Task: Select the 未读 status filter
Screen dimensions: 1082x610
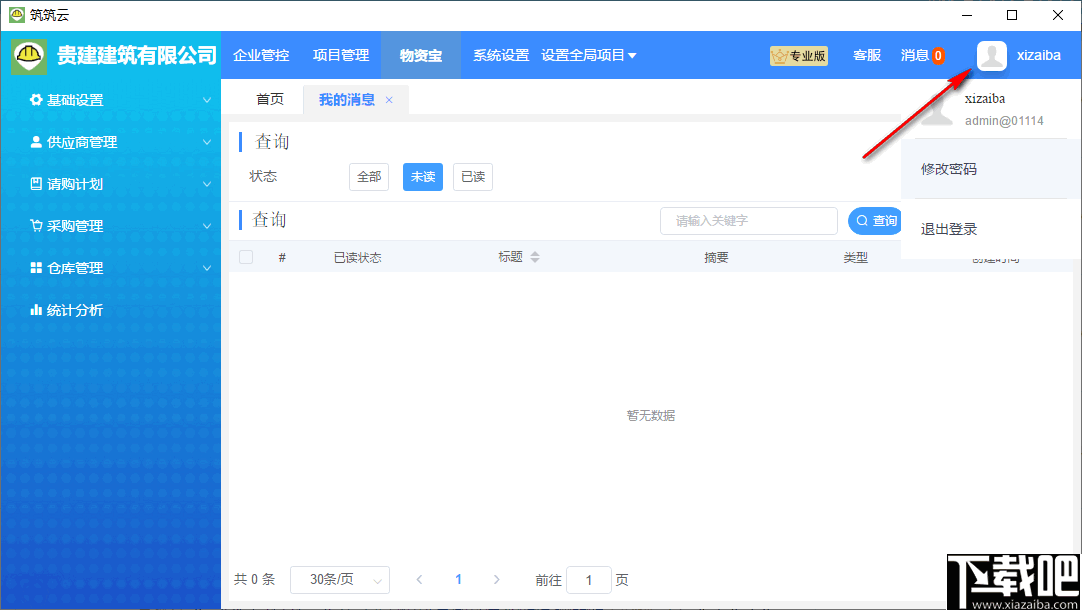Action: pos(422,176)
